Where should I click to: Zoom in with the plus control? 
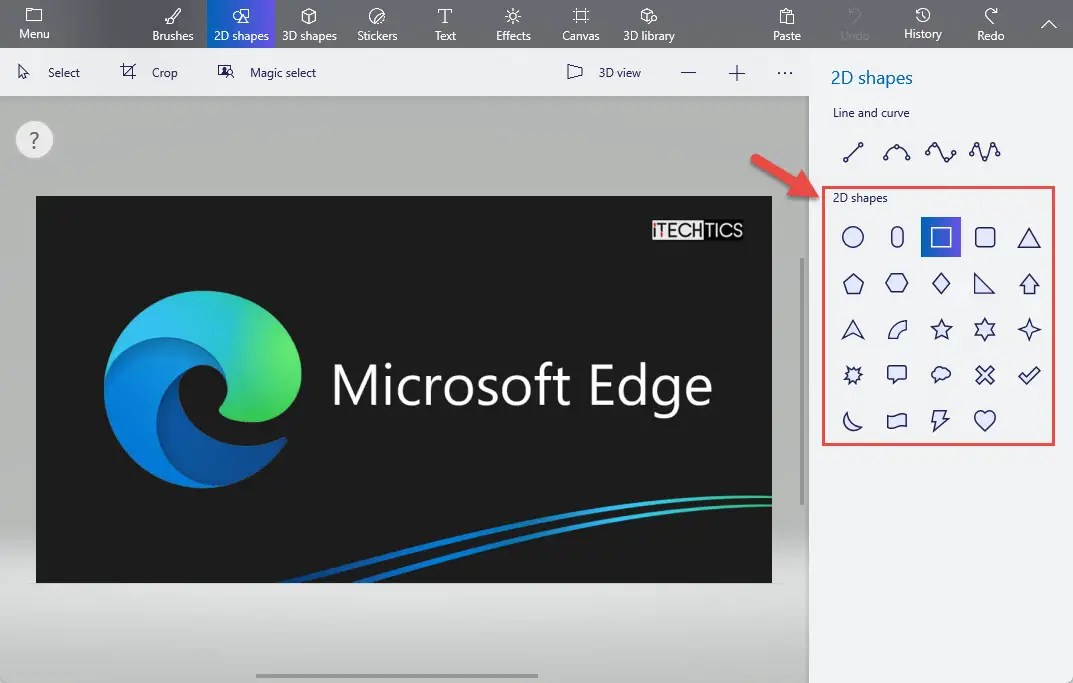pyautogui.click(x=737, y=72)
